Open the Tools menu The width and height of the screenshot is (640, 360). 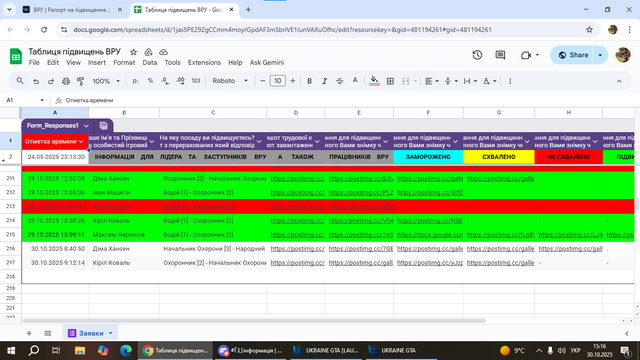[x=172, y=62]
